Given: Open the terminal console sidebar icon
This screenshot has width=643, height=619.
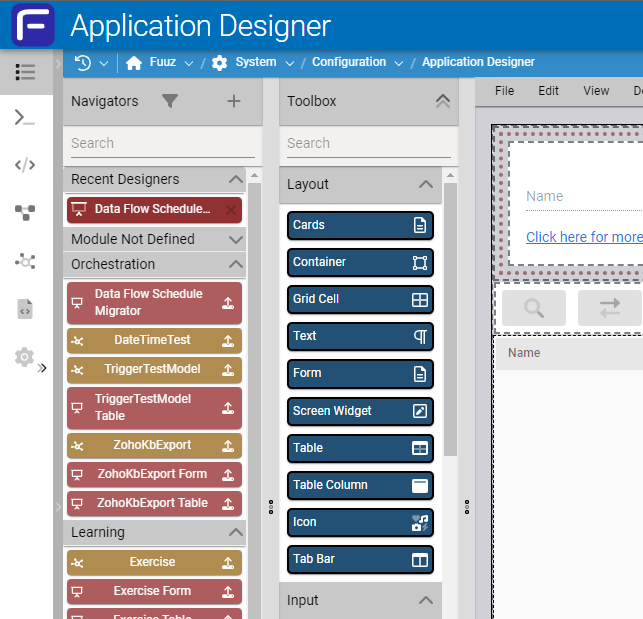Looking at the screenshot, I should pyautogui.click(x=25, y=118).
